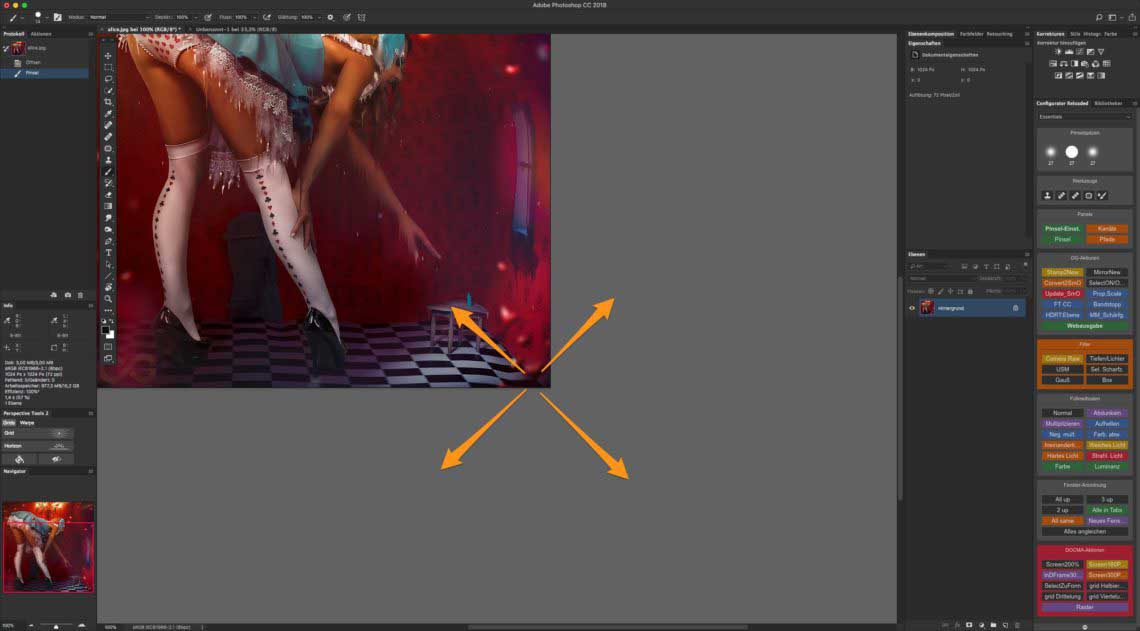Select the Öffnen history state
Image resolution: width=1140 pixels, height=631 pixels.
click(x=33, y=63)
